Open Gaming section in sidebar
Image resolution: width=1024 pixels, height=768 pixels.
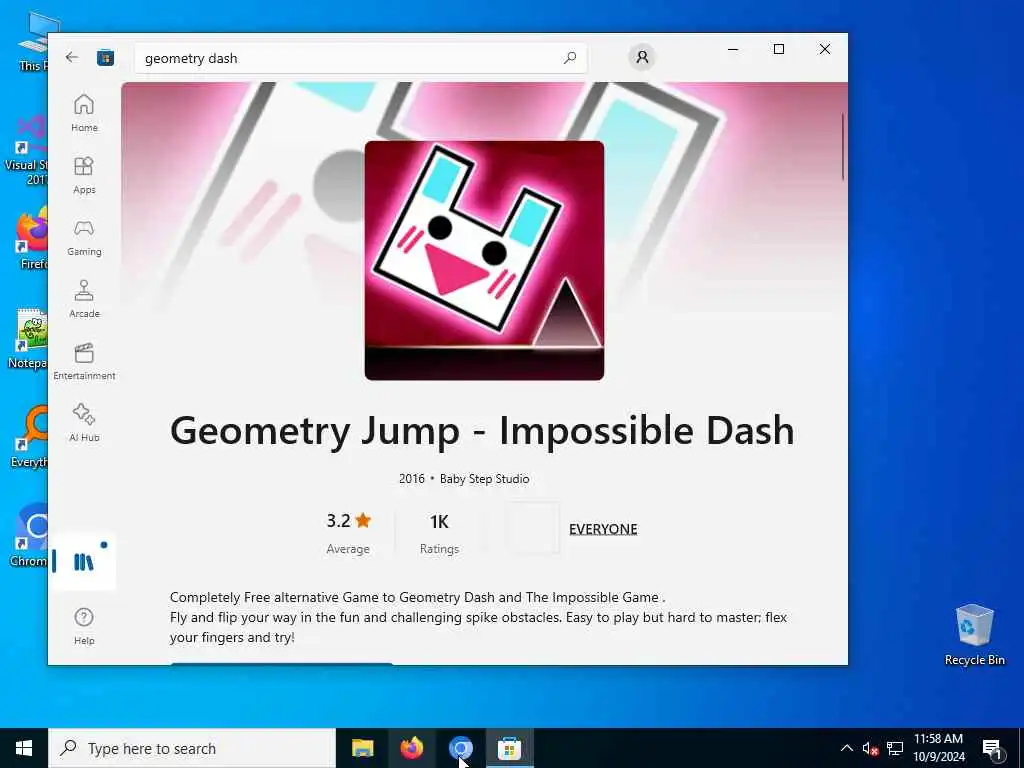click(84, 237)
